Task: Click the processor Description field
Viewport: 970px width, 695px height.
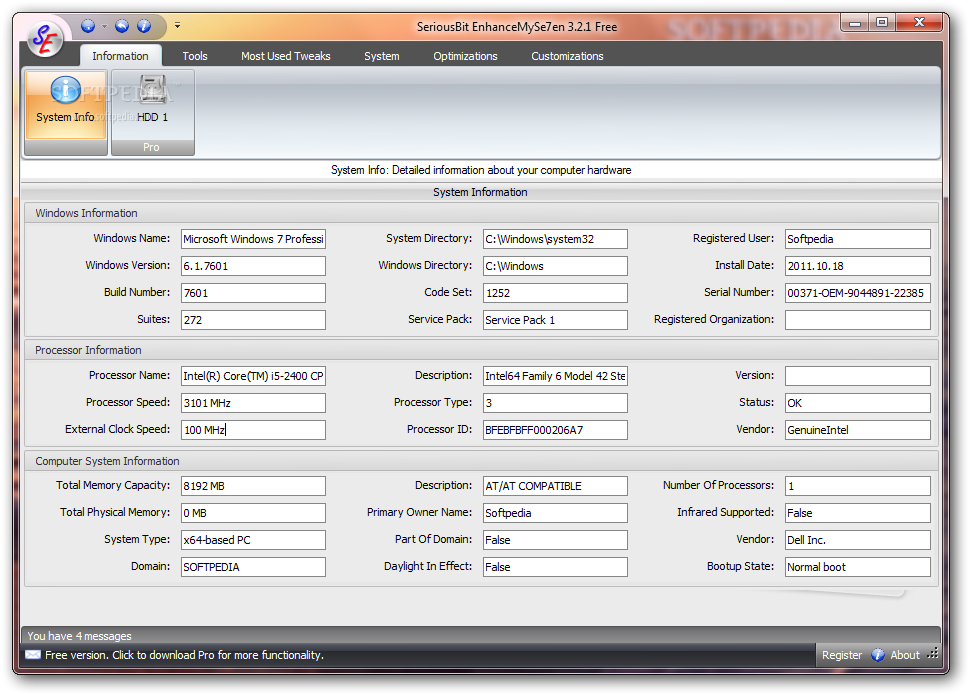Action: click(556, 376)
